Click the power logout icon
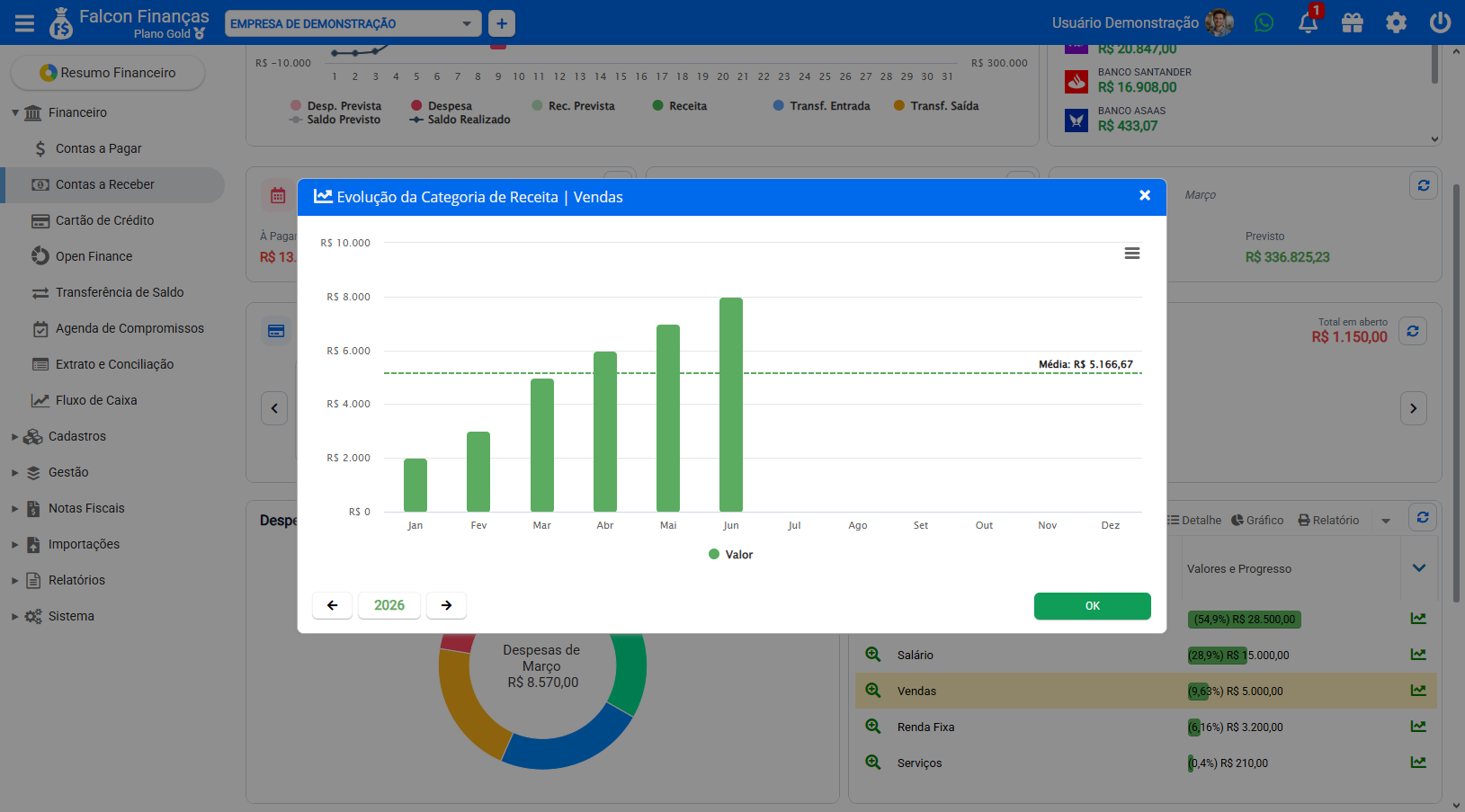The height and width of the screenshot is (812, 1465). (x=1440, y=22)
